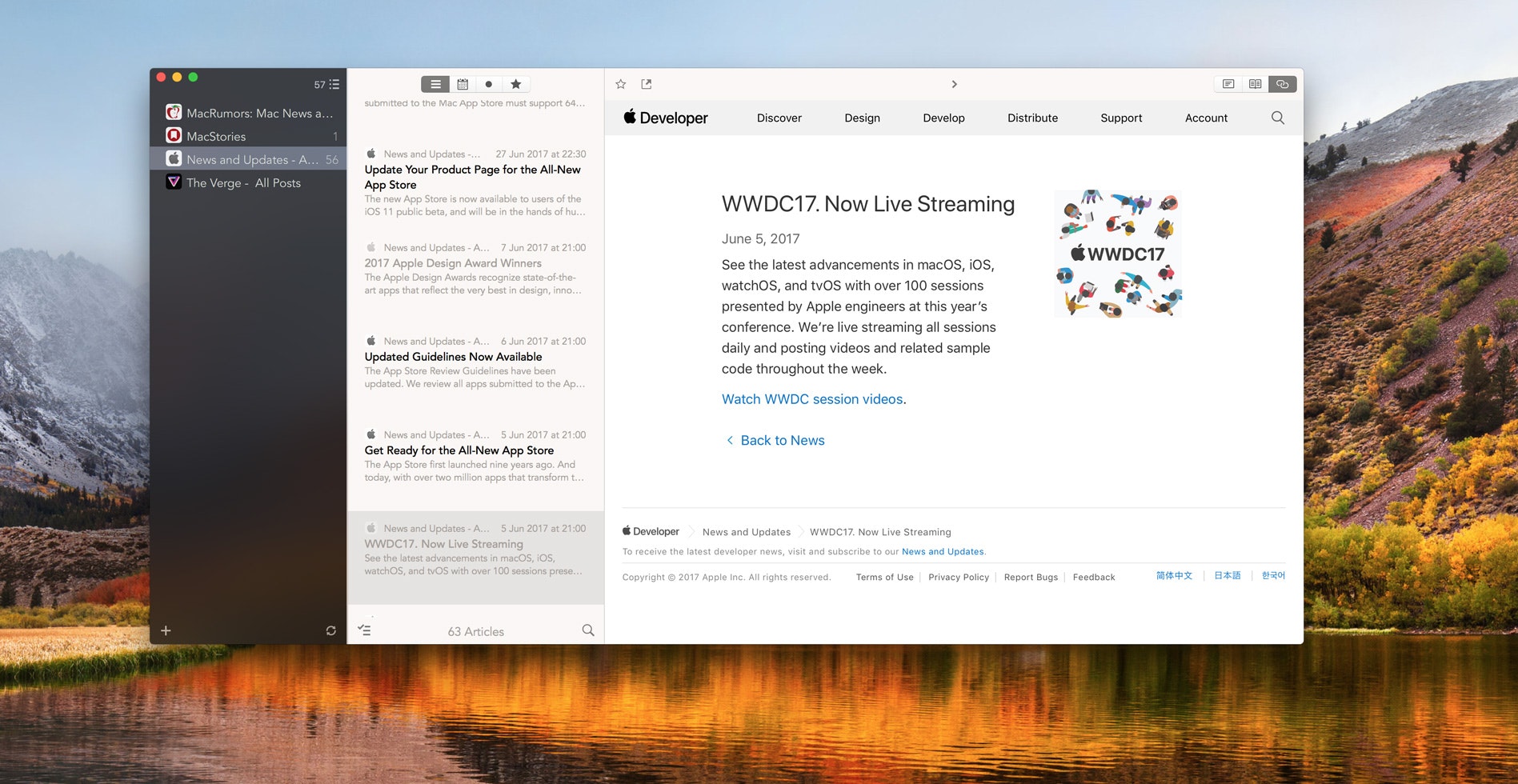Click Apple Developer logo in header
Screen dimensions: 1518x784
666,118
